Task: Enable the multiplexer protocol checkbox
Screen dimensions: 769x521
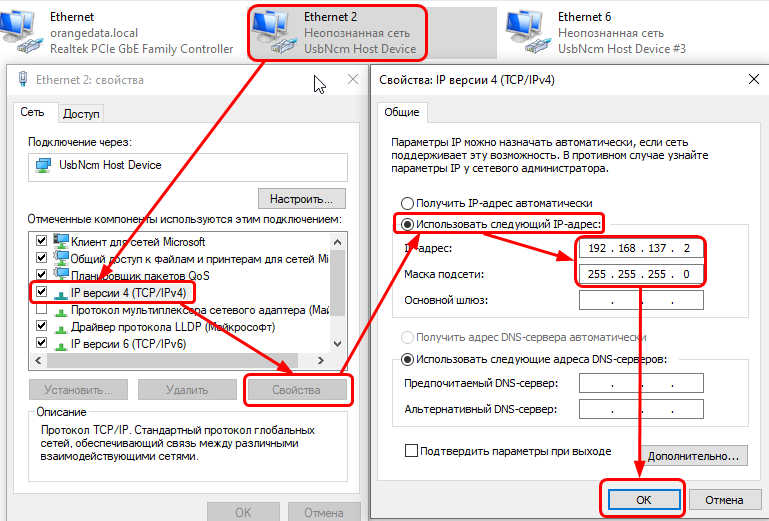Action: coord(41,309)
